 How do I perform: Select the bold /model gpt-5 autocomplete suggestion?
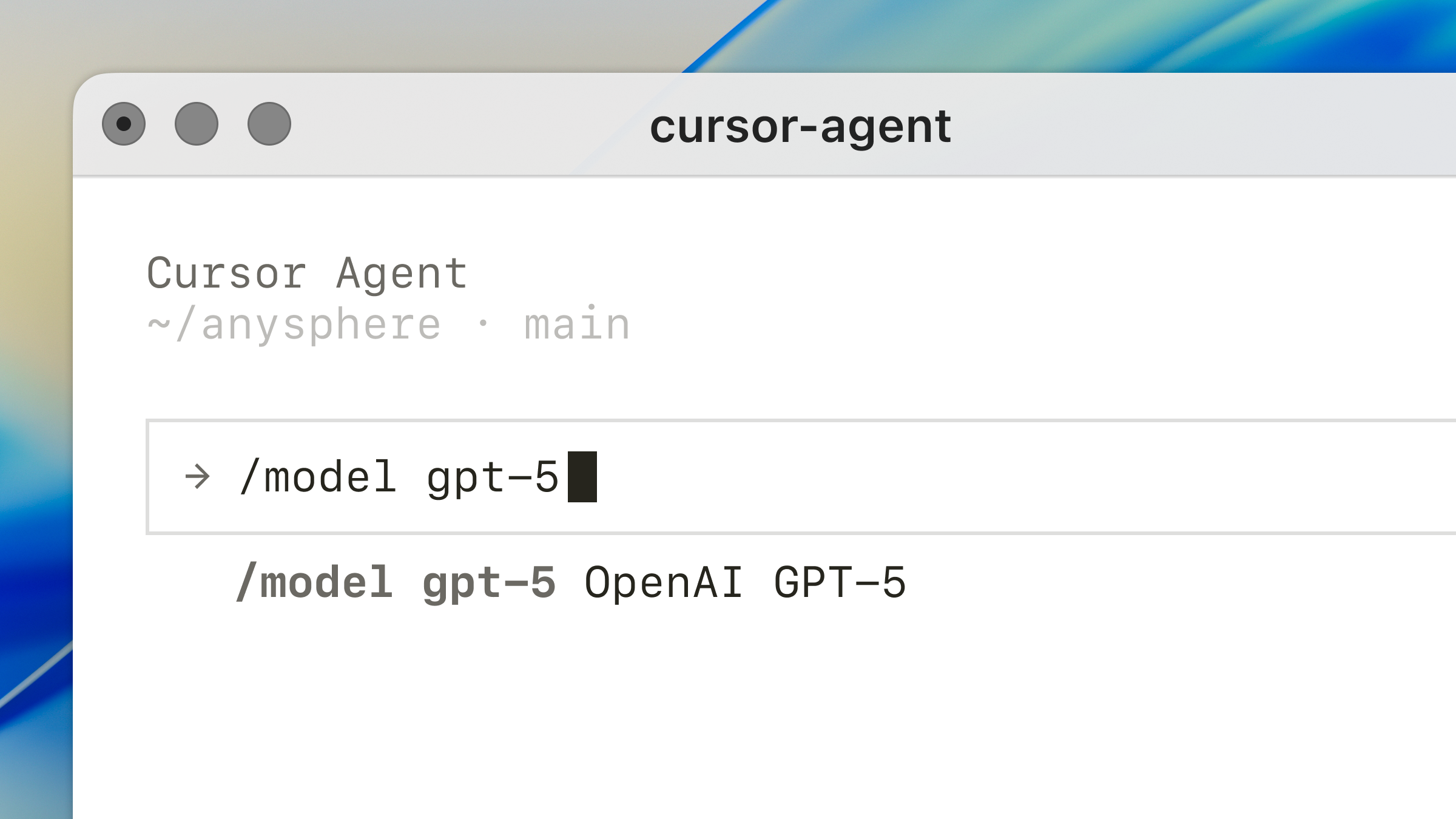(396, 582)
